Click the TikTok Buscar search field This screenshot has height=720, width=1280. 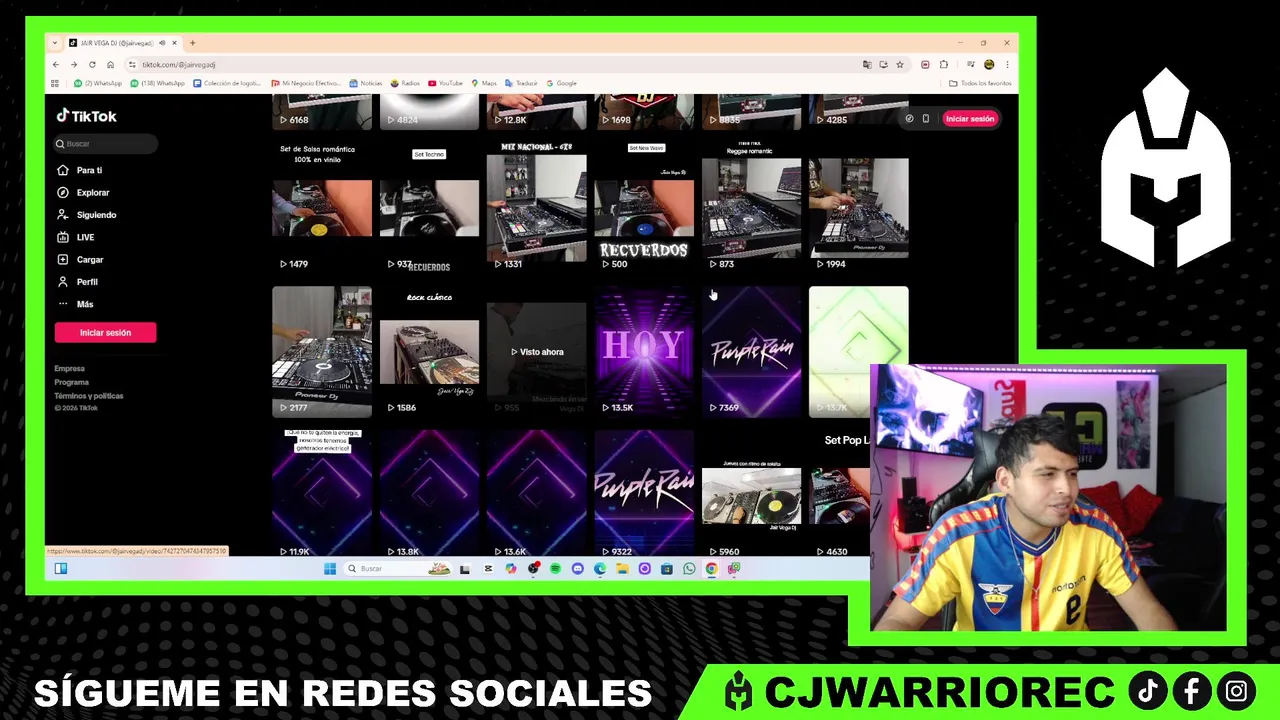(106, 144)
